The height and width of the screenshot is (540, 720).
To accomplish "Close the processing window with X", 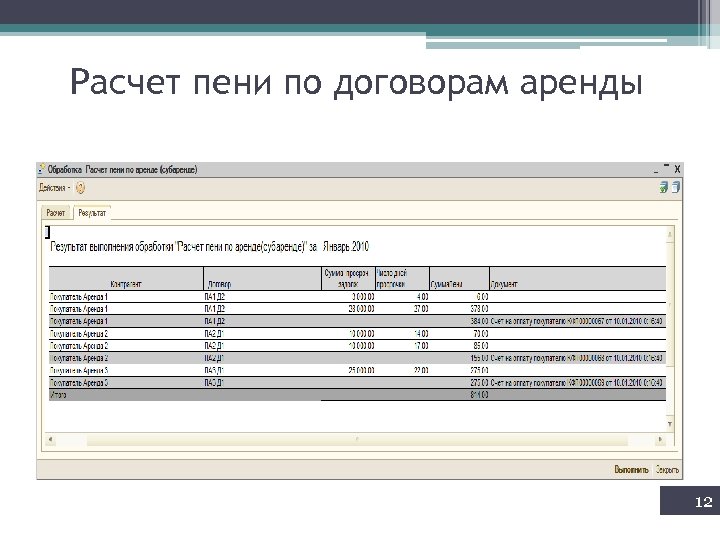I will 677,169.
